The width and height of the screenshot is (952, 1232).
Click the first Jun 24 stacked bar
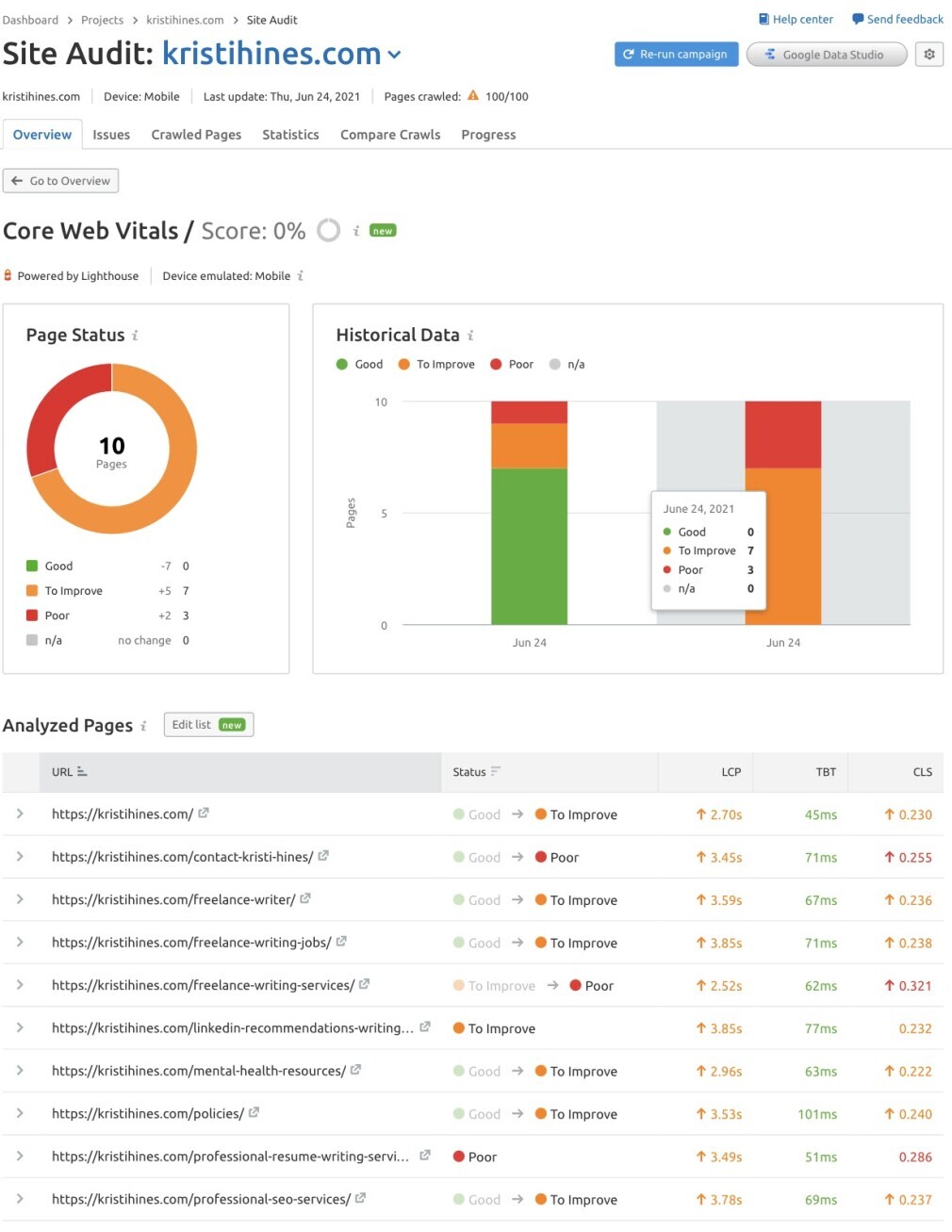(x=529, y=513)
